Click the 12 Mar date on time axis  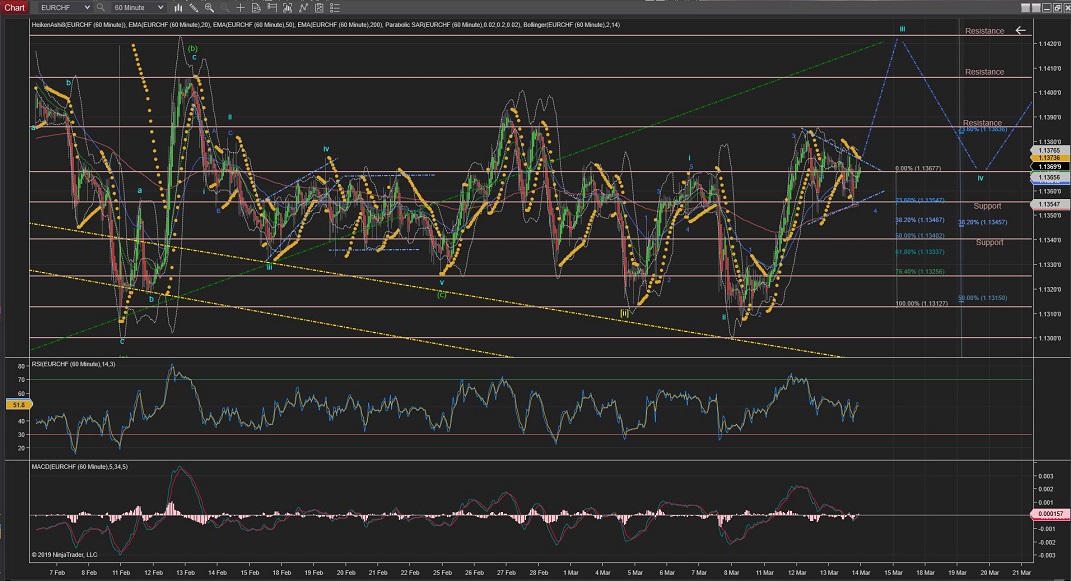797,573
